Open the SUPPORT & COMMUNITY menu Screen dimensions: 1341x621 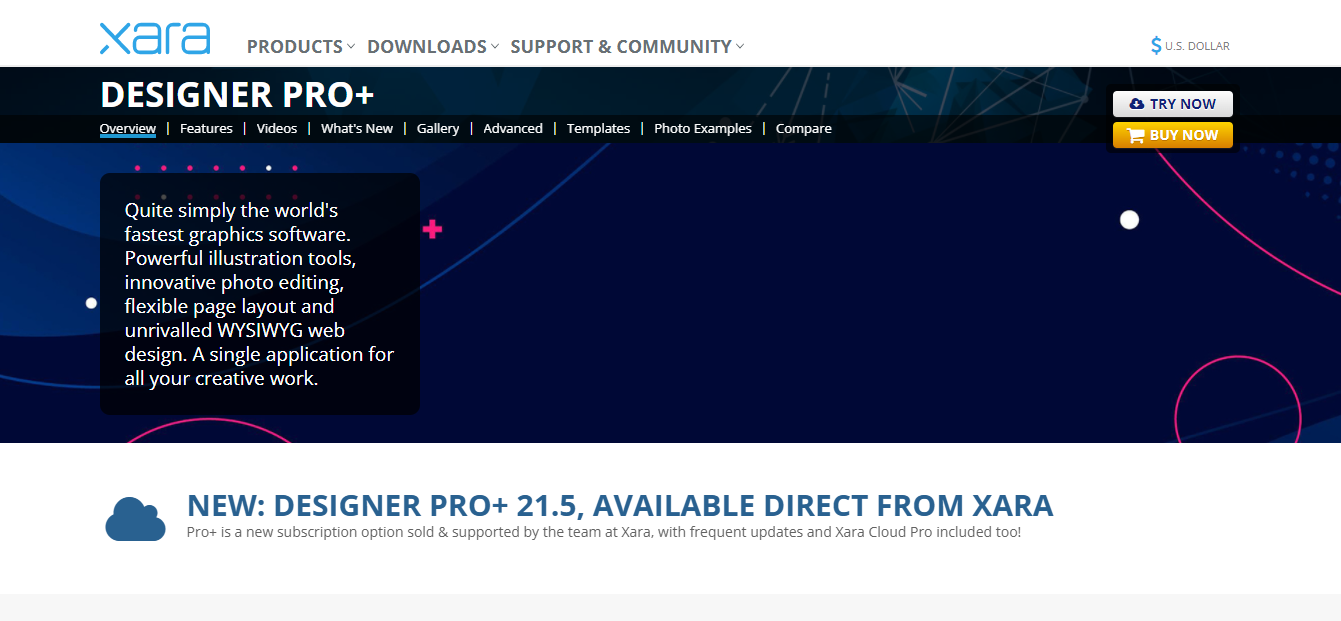[x=627, y=46]
